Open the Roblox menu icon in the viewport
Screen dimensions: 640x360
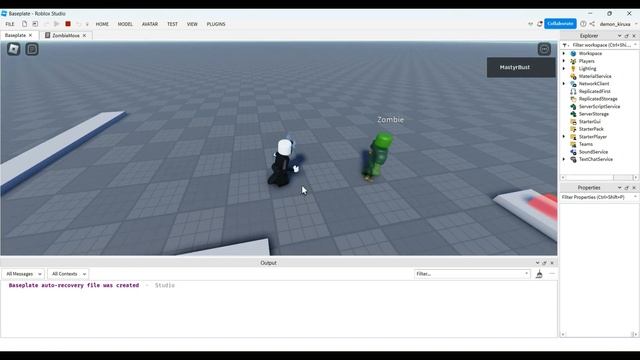coord(13,49)
